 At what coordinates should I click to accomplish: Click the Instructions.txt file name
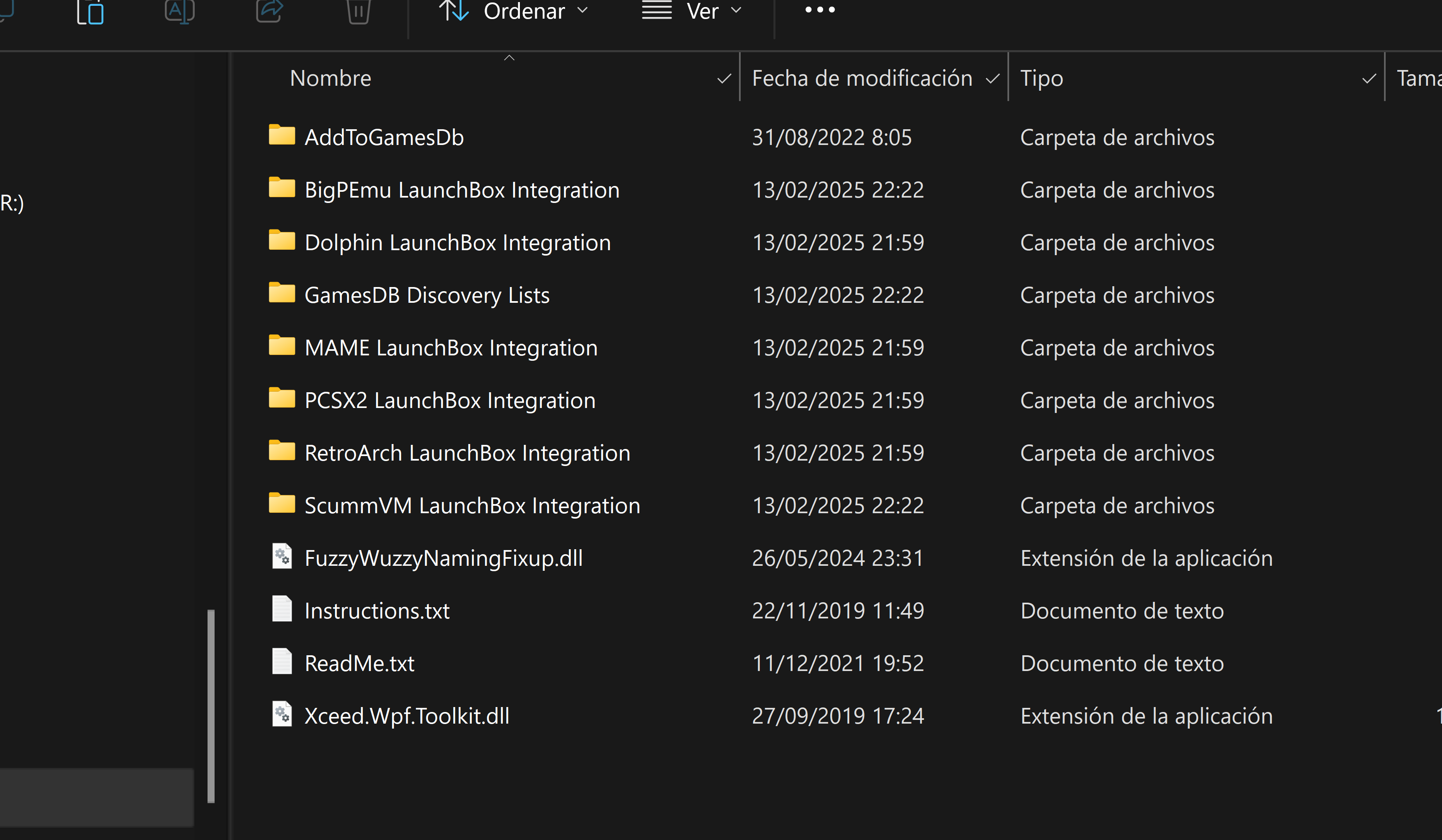point(377,611)
